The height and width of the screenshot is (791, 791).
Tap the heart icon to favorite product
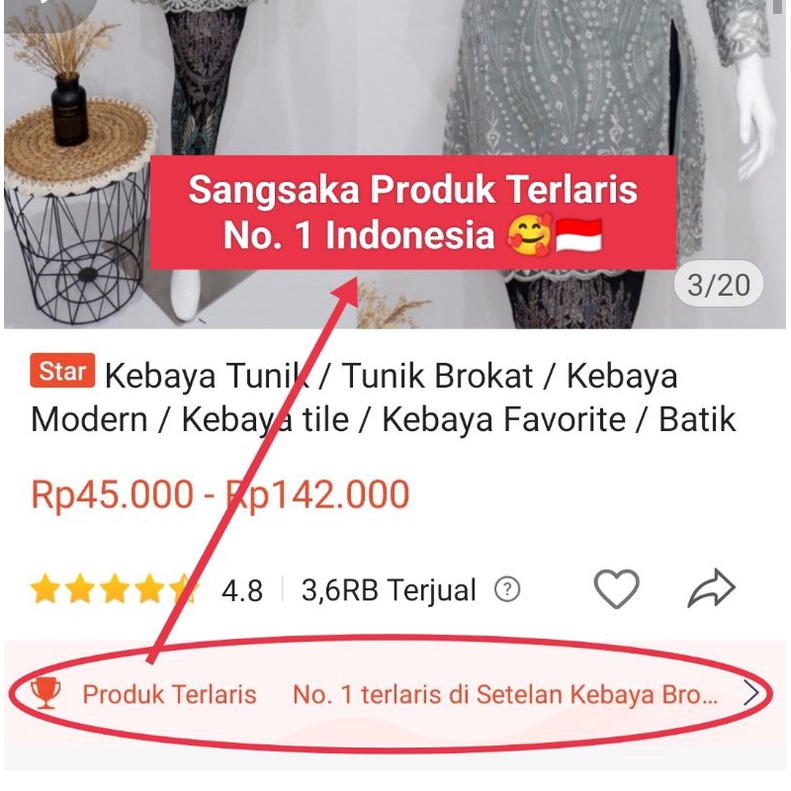pos(616,588)
